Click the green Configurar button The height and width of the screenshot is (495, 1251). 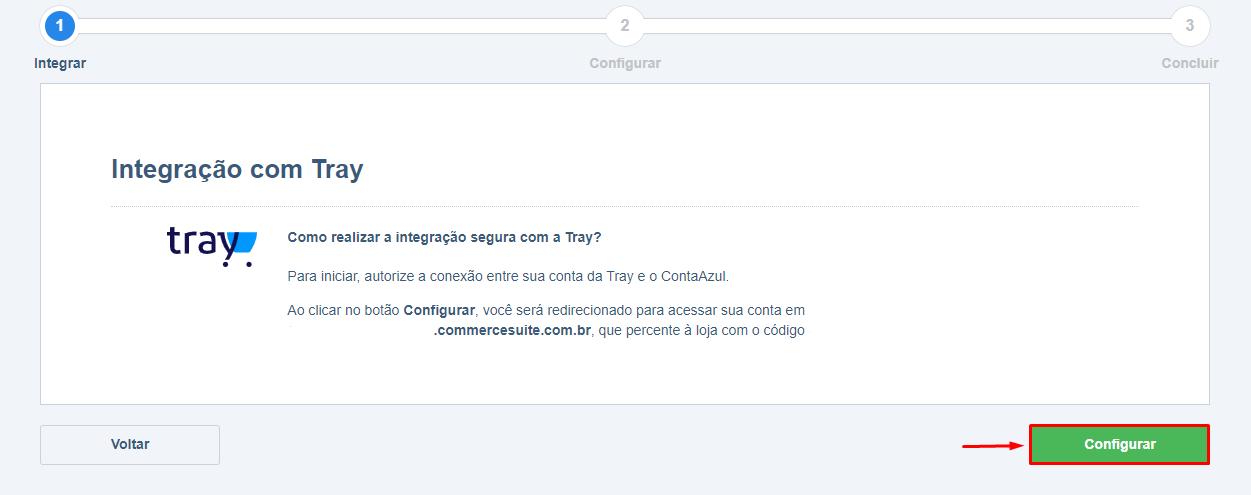(x=1119, y=445)
